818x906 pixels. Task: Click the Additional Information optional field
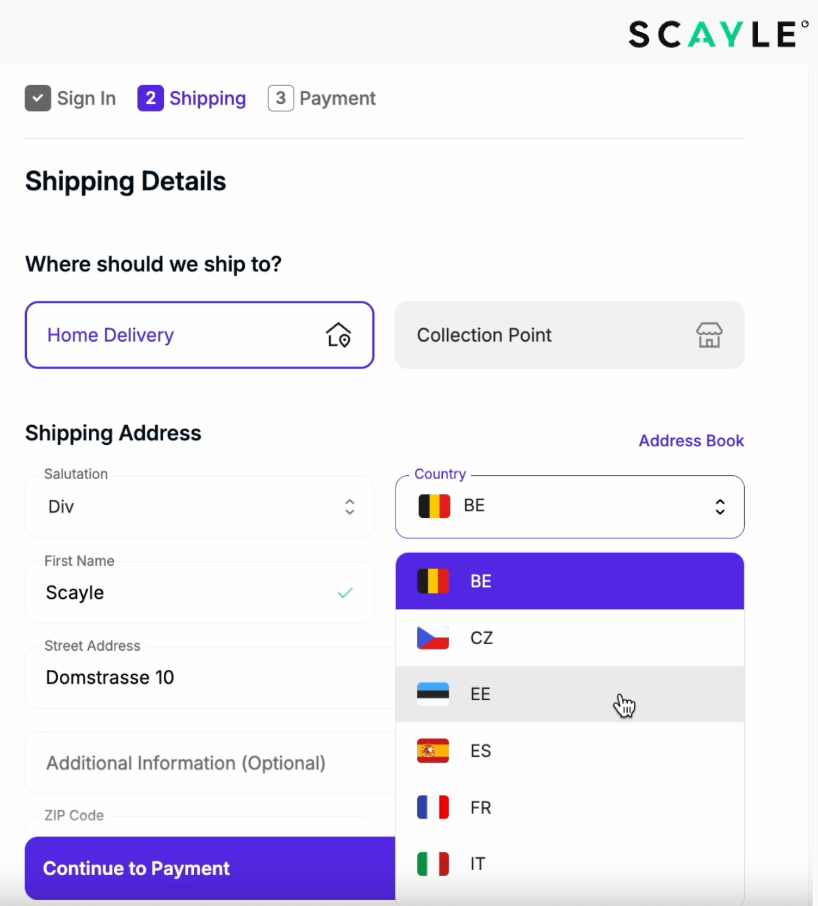(x=199, y=763)
